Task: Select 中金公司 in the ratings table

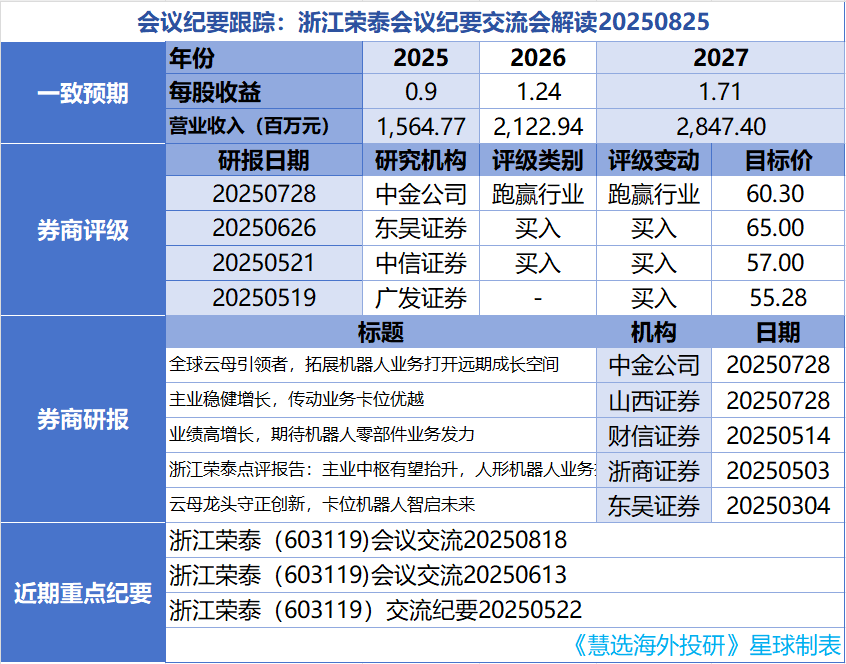Action: 421,194
